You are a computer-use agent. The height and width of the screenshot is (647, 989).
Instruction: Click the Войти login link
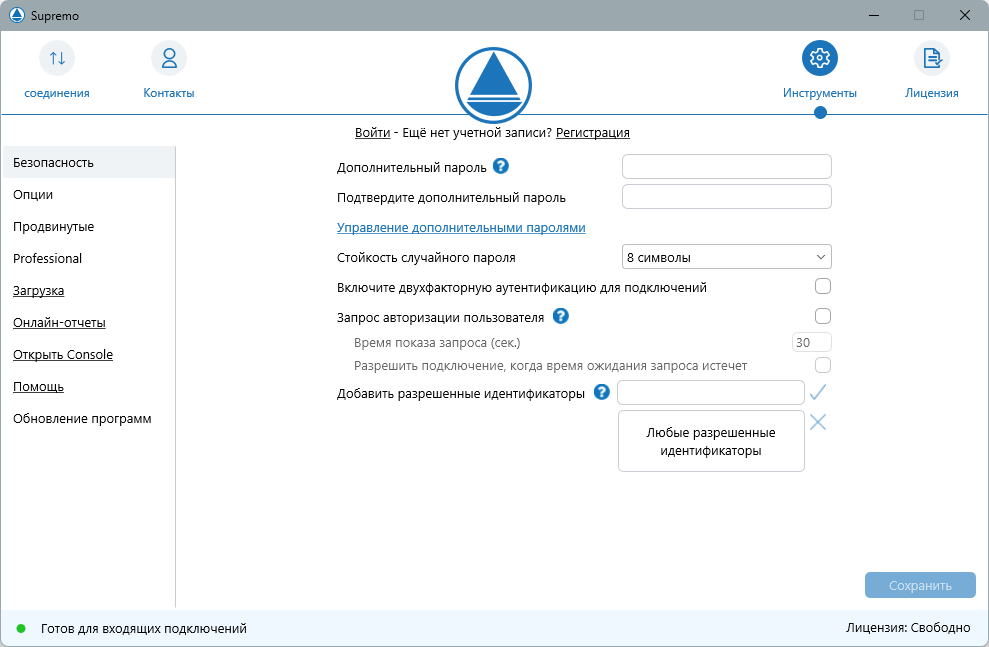click(x=372, y=132)
